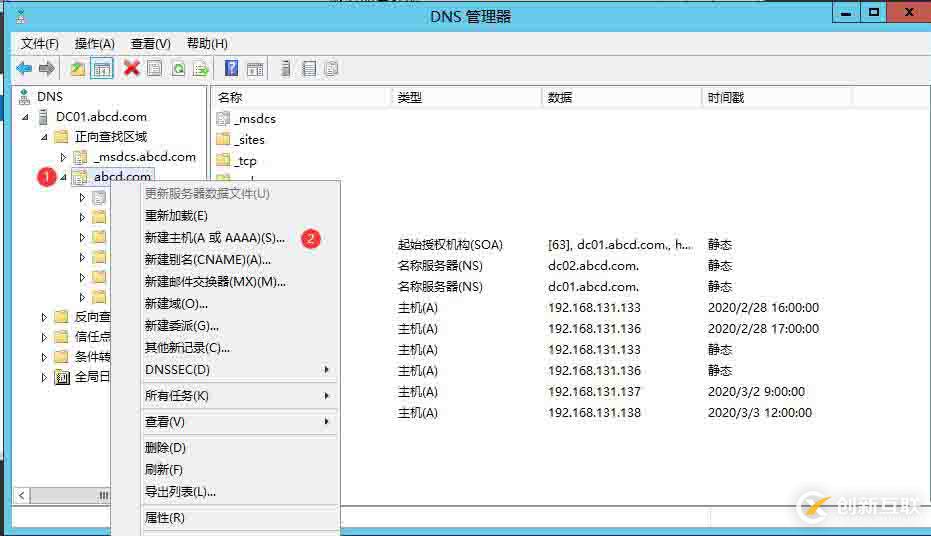Open the 操作(A) menu
Viewport: 931px width, 536px height.
[94, 43]
